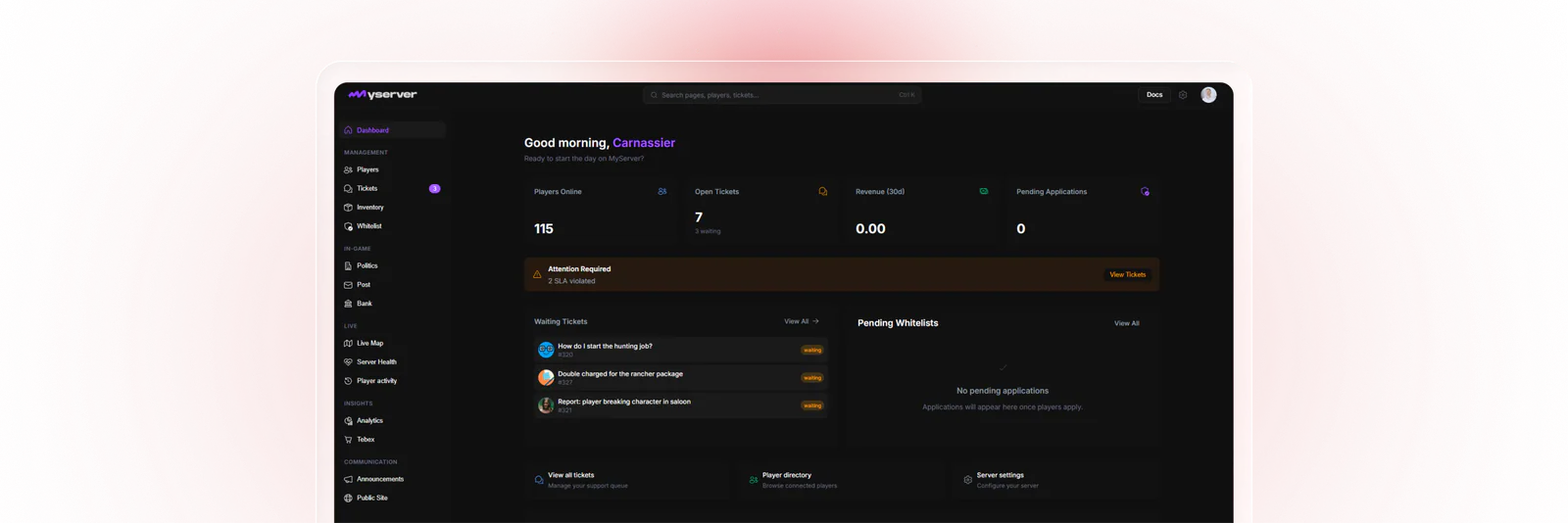Click the Server settings gear icon card
The image size is (1568, 523).
tap(967, 480)
